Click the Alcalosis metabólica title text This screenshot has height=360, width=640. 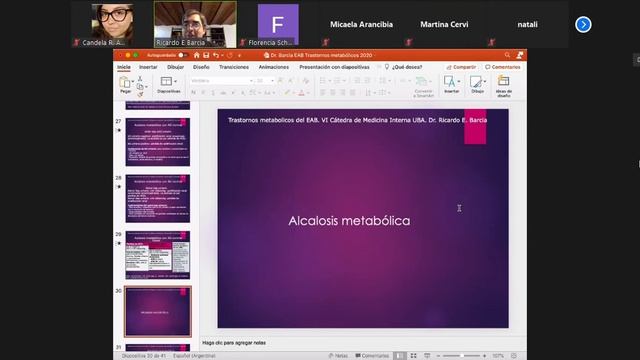pos(349,221)
